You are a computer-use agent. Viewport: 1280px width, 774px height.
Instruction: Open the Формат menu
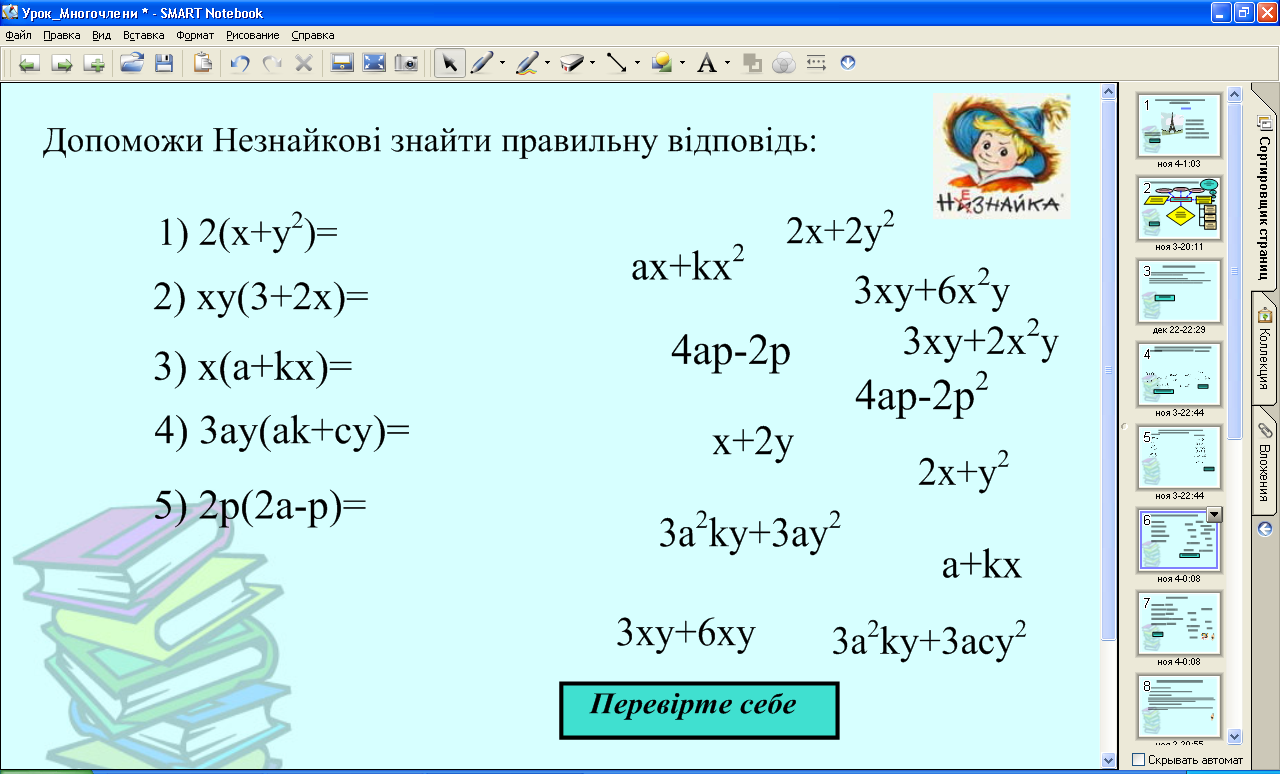(x=195, y=35)
